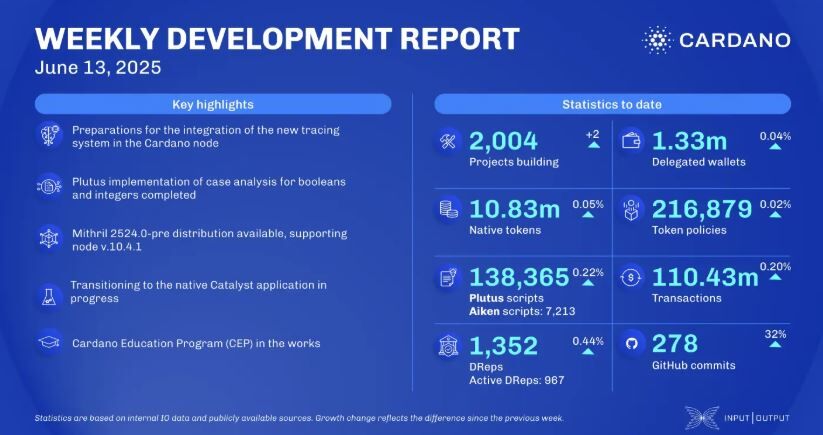Click the date June 13, 2025
823x435 pixels.
tap(98, 68)
